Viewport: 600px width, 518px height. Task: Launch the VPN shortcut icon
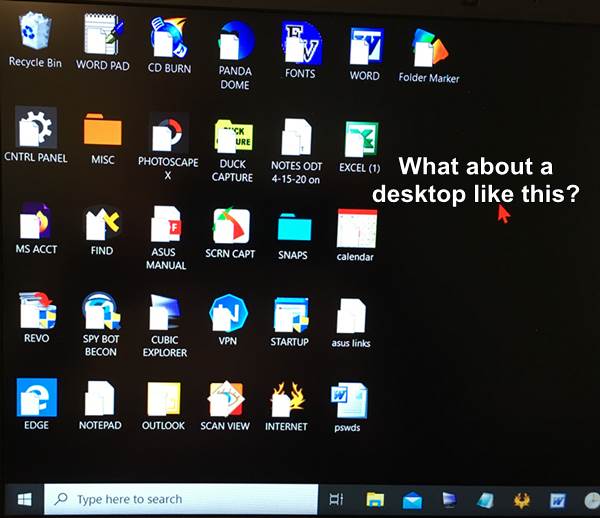click(228, 313)
